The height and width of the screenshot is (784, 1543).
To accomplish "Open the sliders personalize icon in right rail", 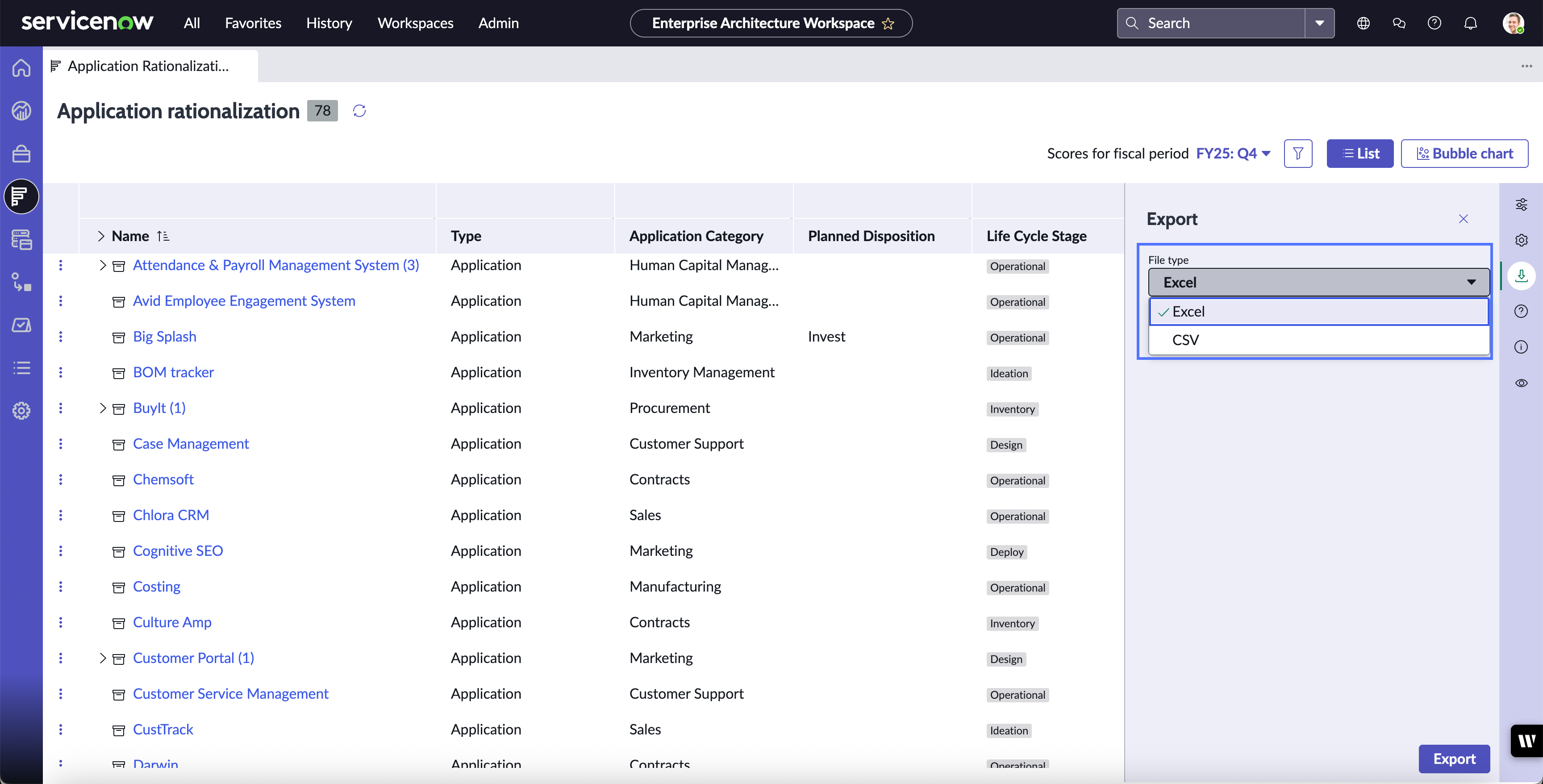I will point(1522,205).
